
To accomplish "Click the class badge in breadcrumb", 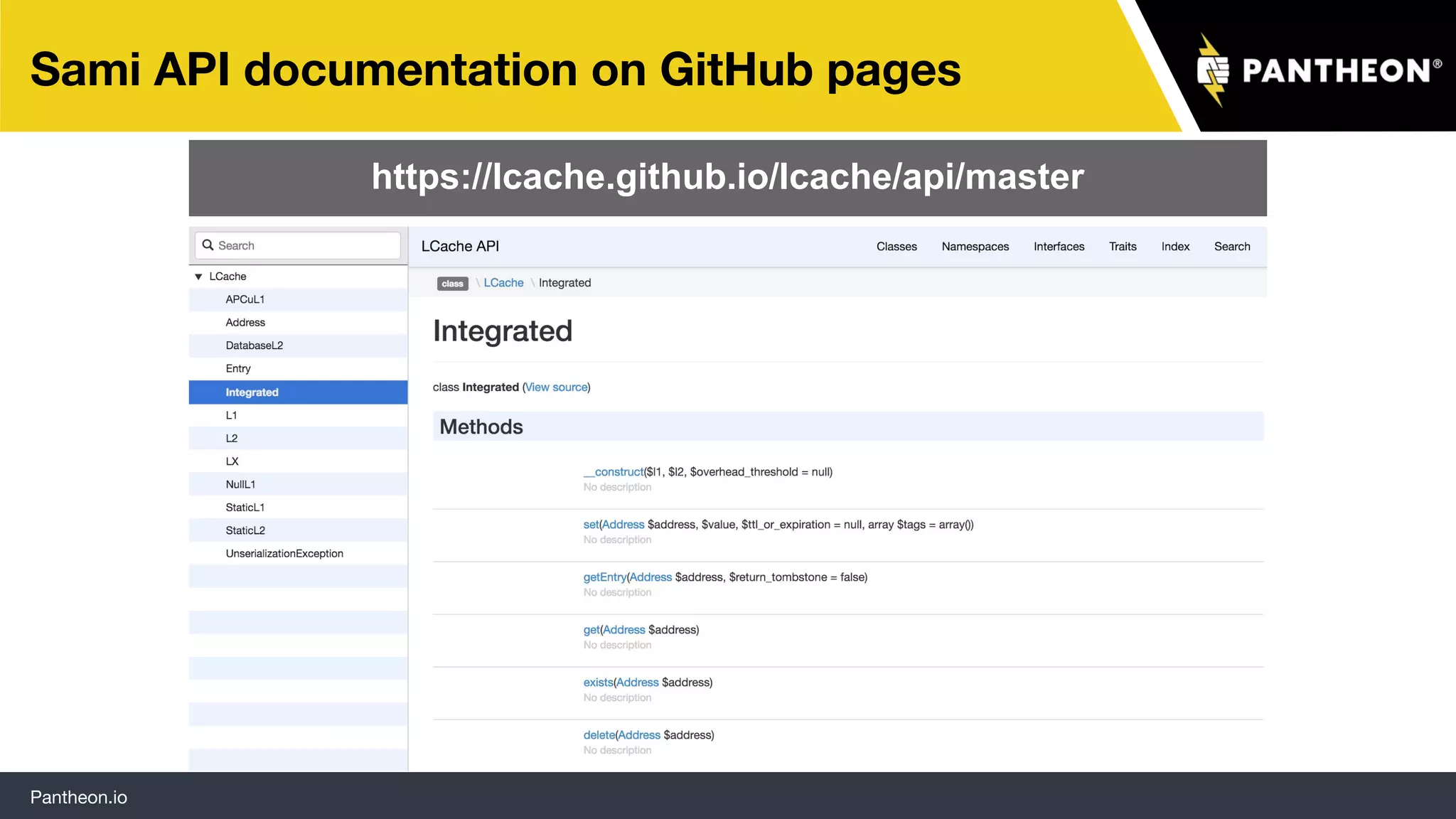I will tap(452, 284).
